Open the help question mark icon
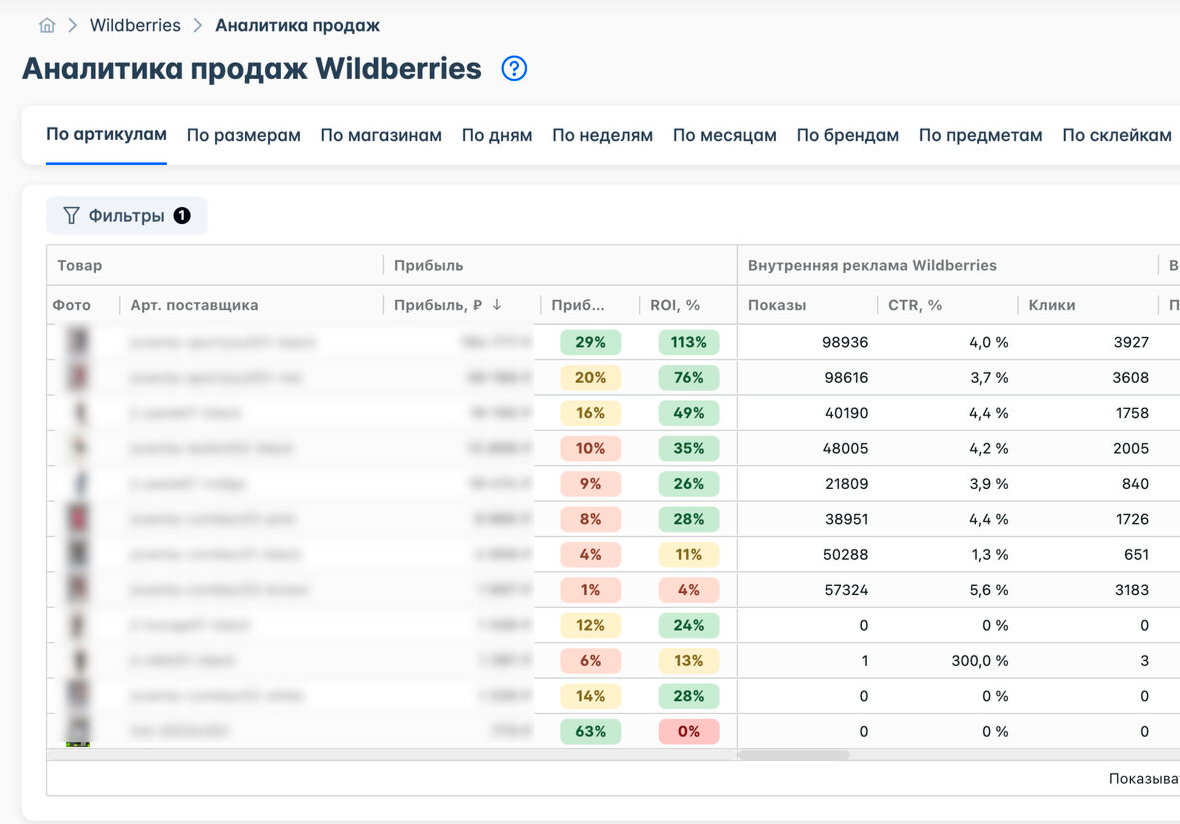This screenshot has height=824, width=1180. pyautogui.click(x=514, y=68)
